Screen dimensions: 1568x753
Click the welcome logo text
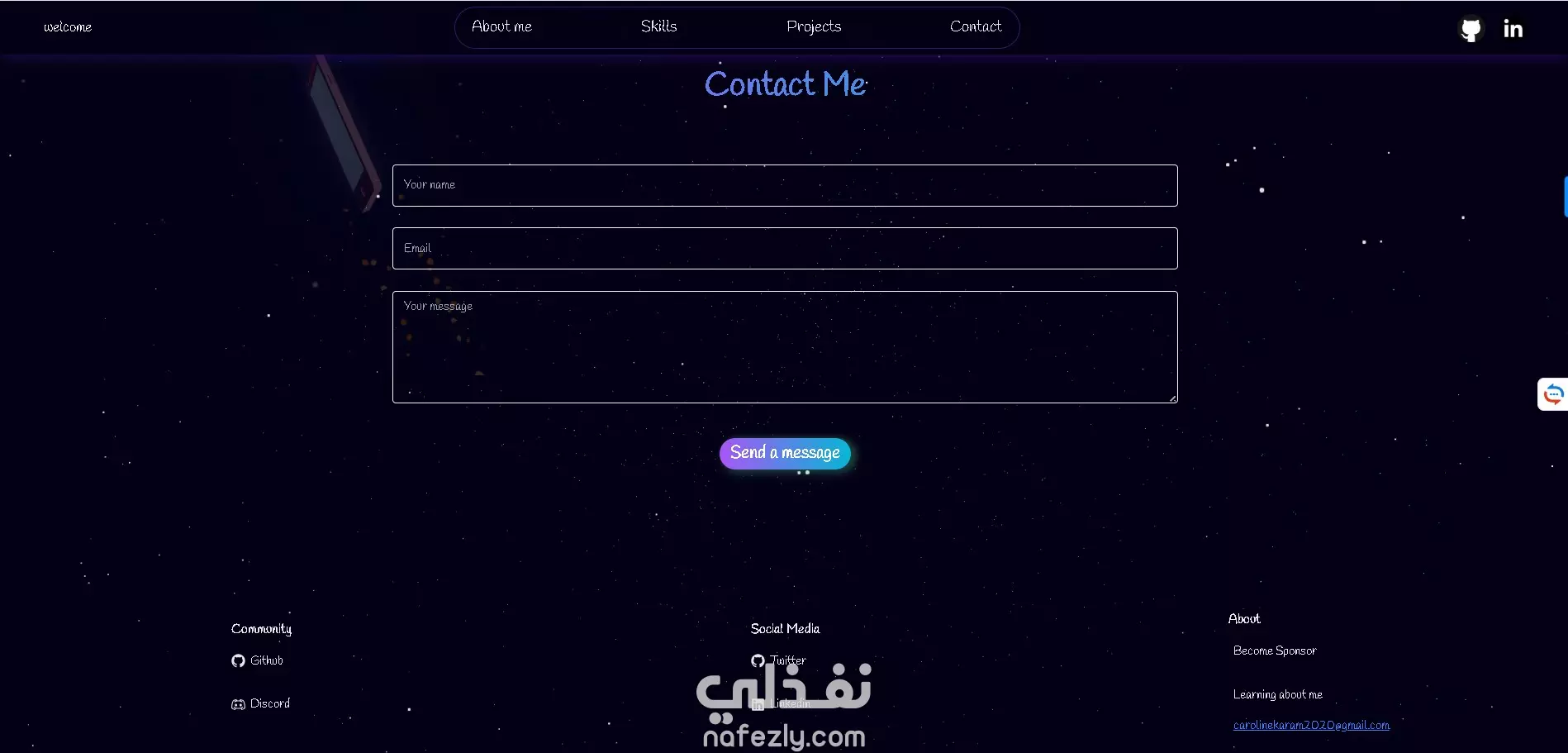pos(68,27)
